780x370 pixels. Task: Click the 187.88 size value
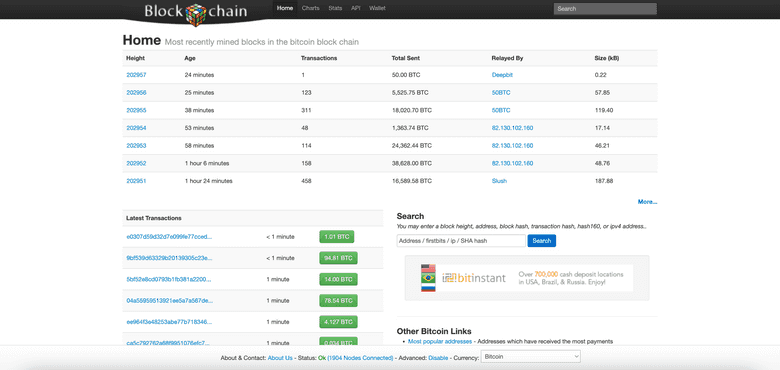pyautogui.click(x=603, y=181)
